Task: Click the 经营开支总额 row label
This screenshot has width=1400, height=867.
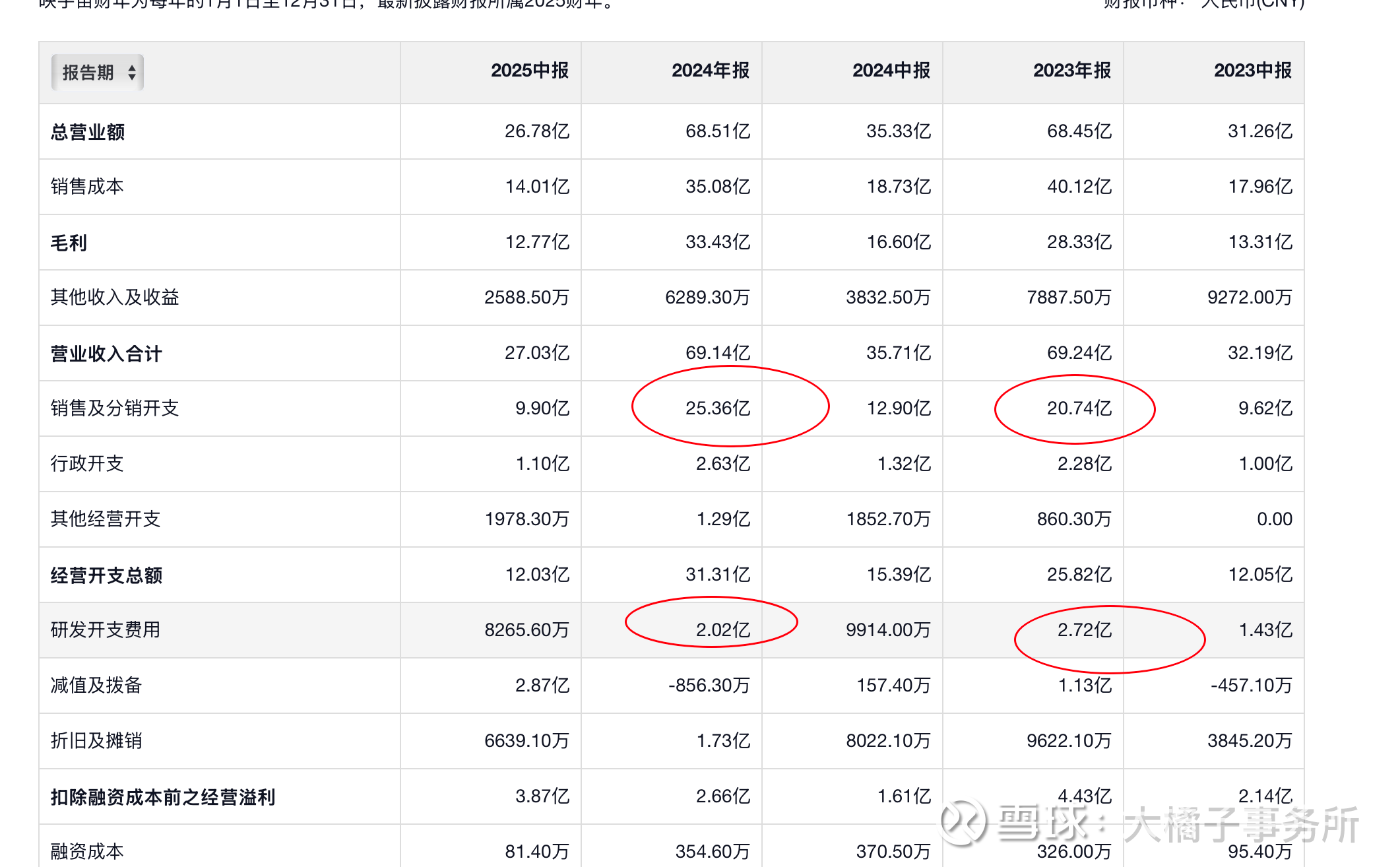Action: pos(106,575)
